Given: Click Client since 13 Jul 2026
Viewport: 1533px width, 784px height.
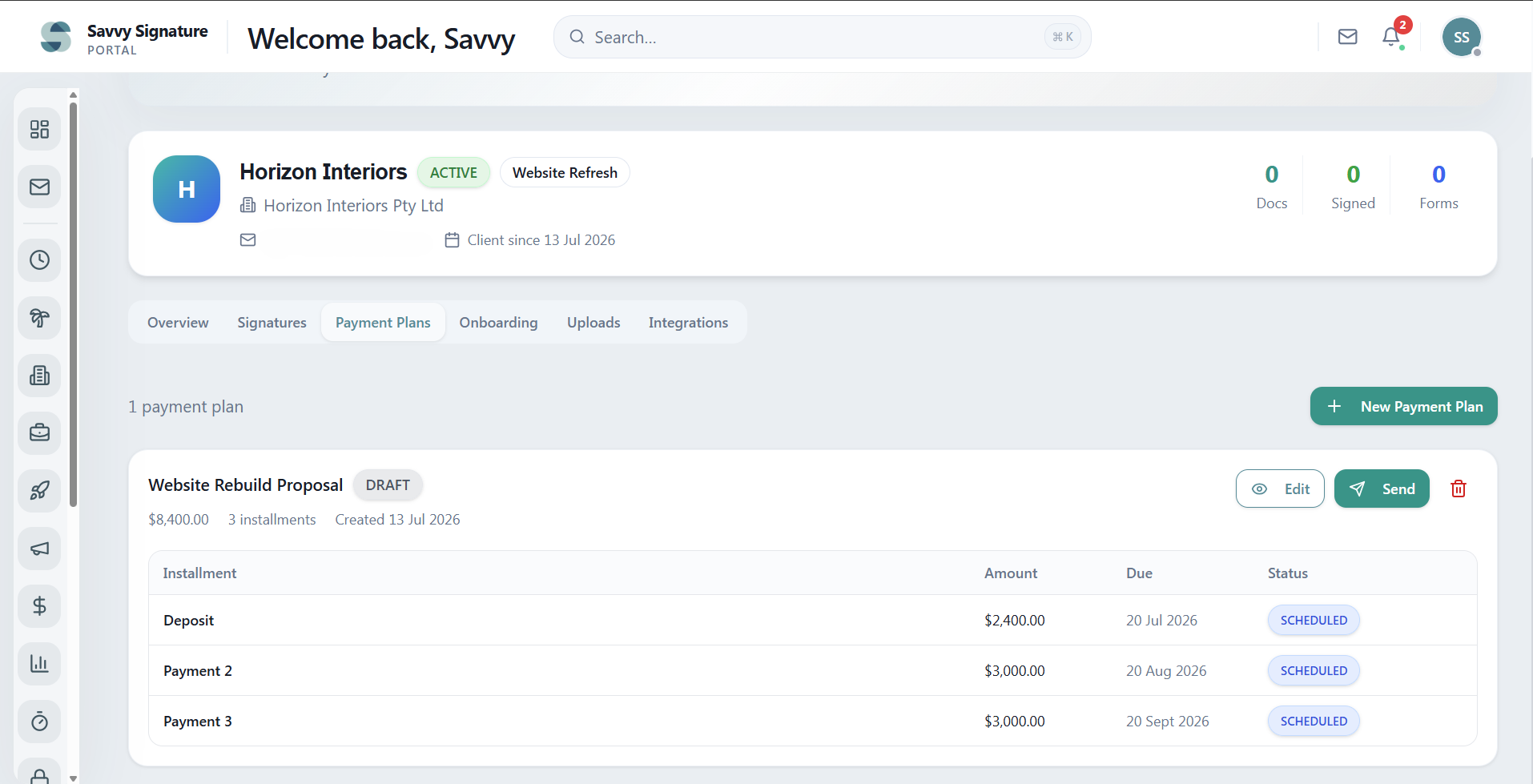Looking at the screenshot, I should coord(541,240).
